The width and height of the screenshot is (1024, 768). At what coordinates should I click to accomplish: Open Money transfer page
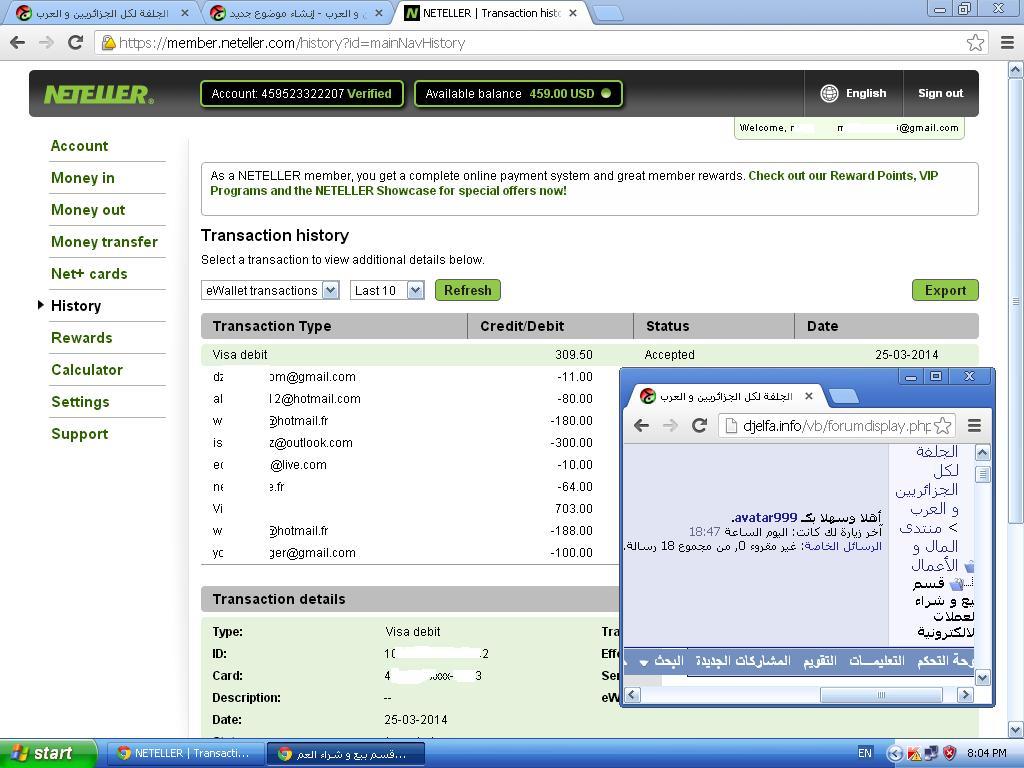click(x=104, y=242)
